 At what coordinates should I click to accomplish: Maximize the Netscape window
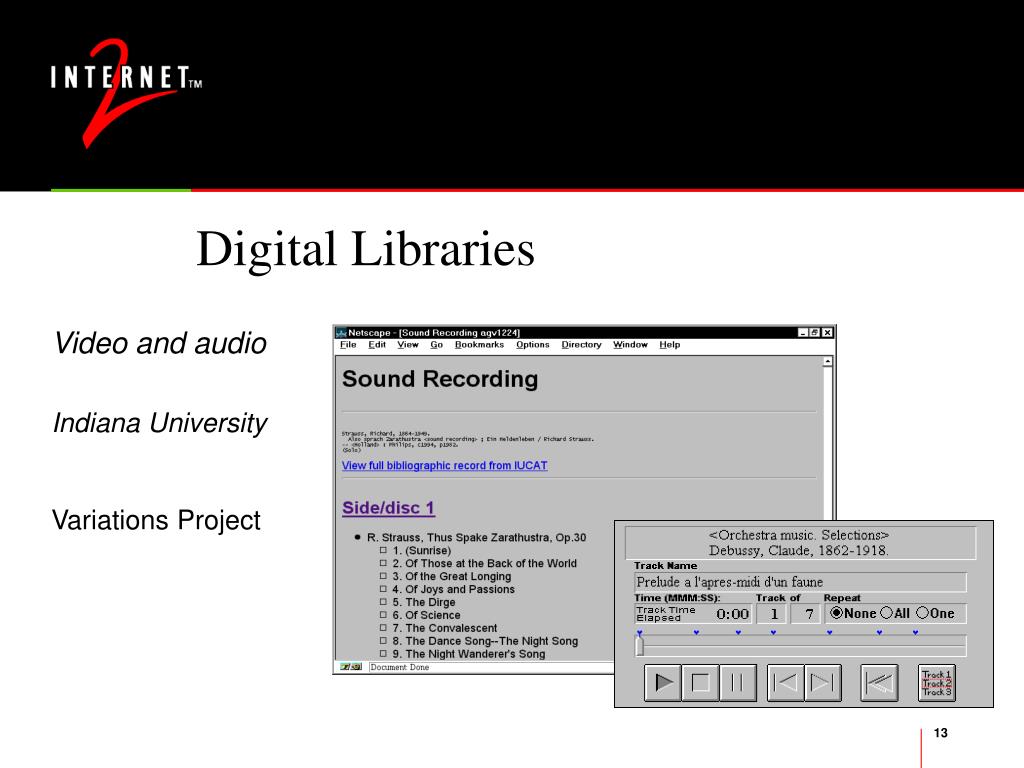click(x=814, y=333)
